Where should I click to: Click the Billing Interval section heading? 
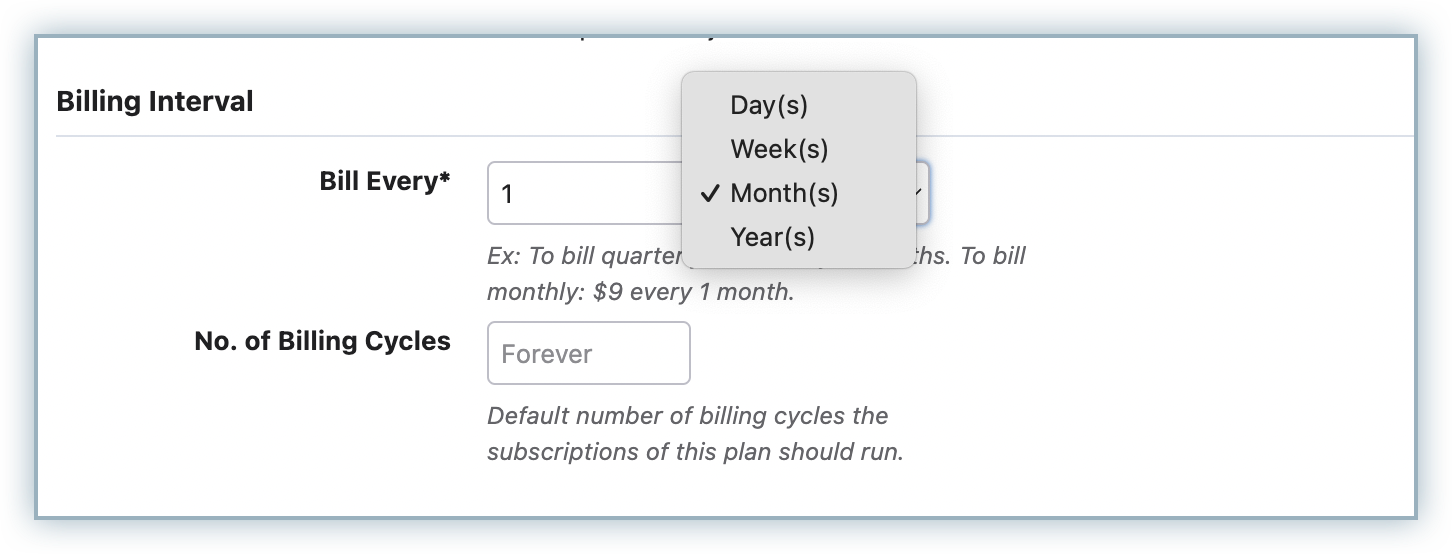[155, 101]
